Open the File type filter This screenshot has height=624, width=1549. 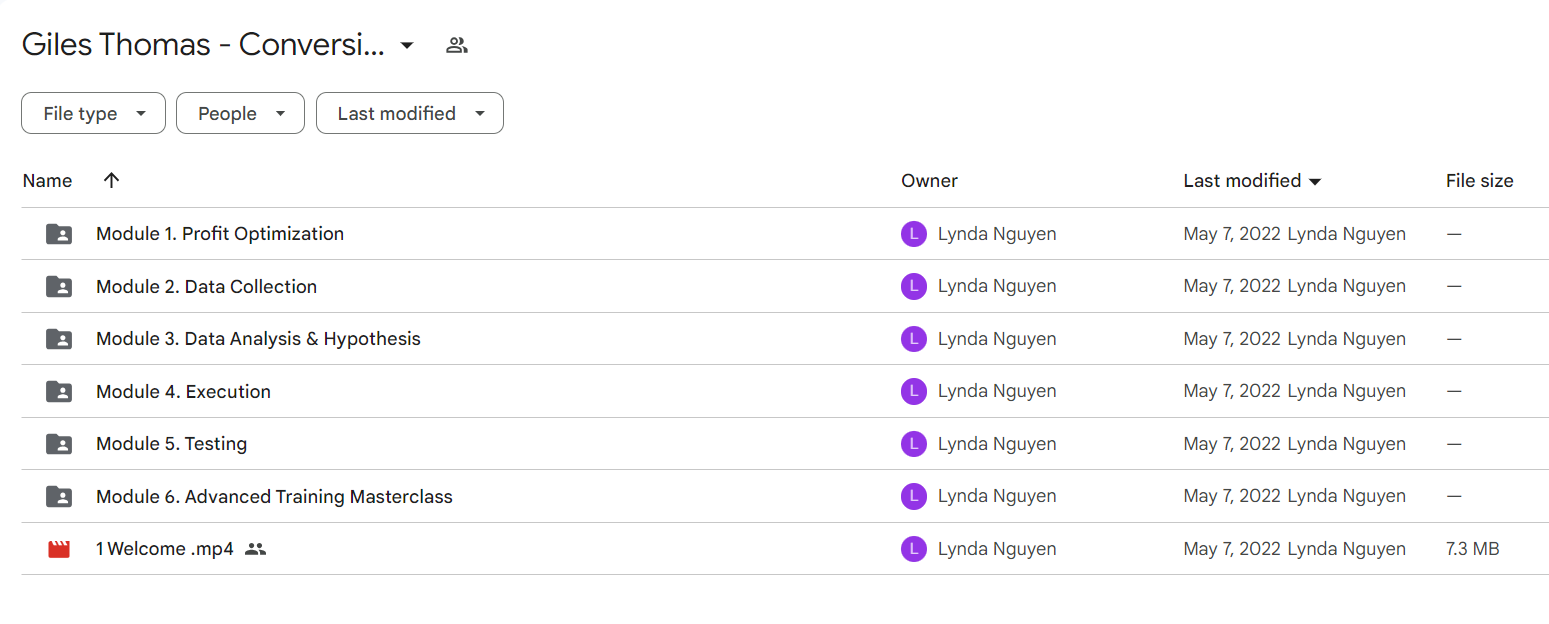pyautogui.click(x=93, y=113)
